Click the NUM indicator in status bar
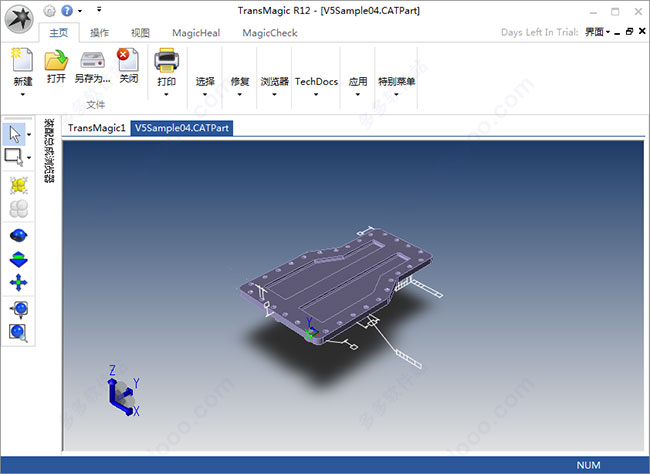The height and width of the screenshot is (474, 650). (x=588, y=465)
